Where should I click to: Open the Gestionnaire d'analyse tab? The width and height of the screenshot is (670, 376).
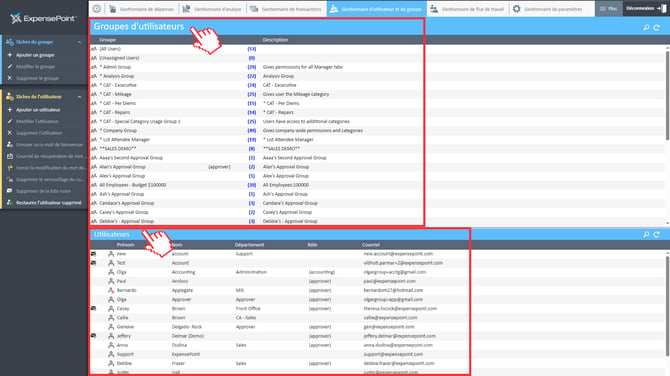[212, 9]
